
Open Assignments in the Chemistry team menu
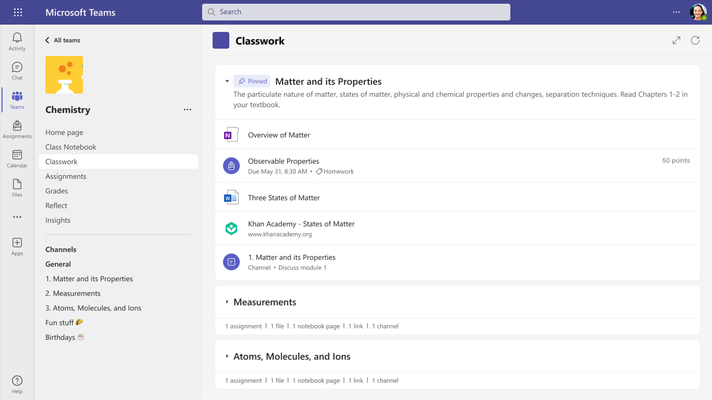click(x=65, y=176)
